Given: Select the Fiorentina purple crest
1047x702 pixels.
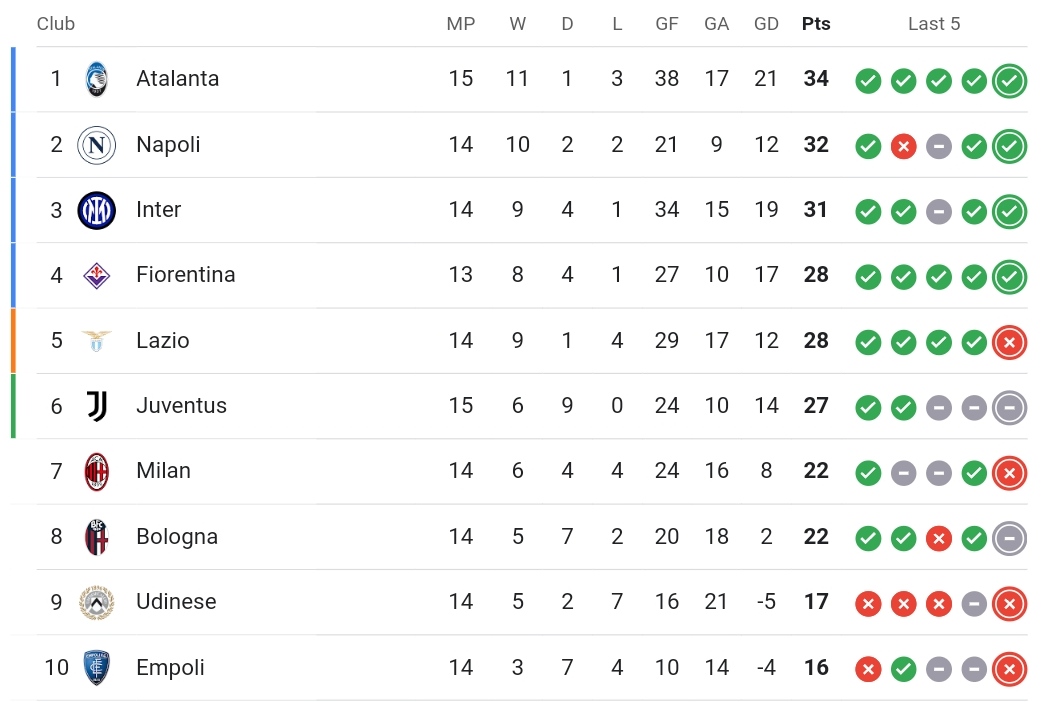Looking at the screenshot, I should pyautogui.click(x=97, y=275).
